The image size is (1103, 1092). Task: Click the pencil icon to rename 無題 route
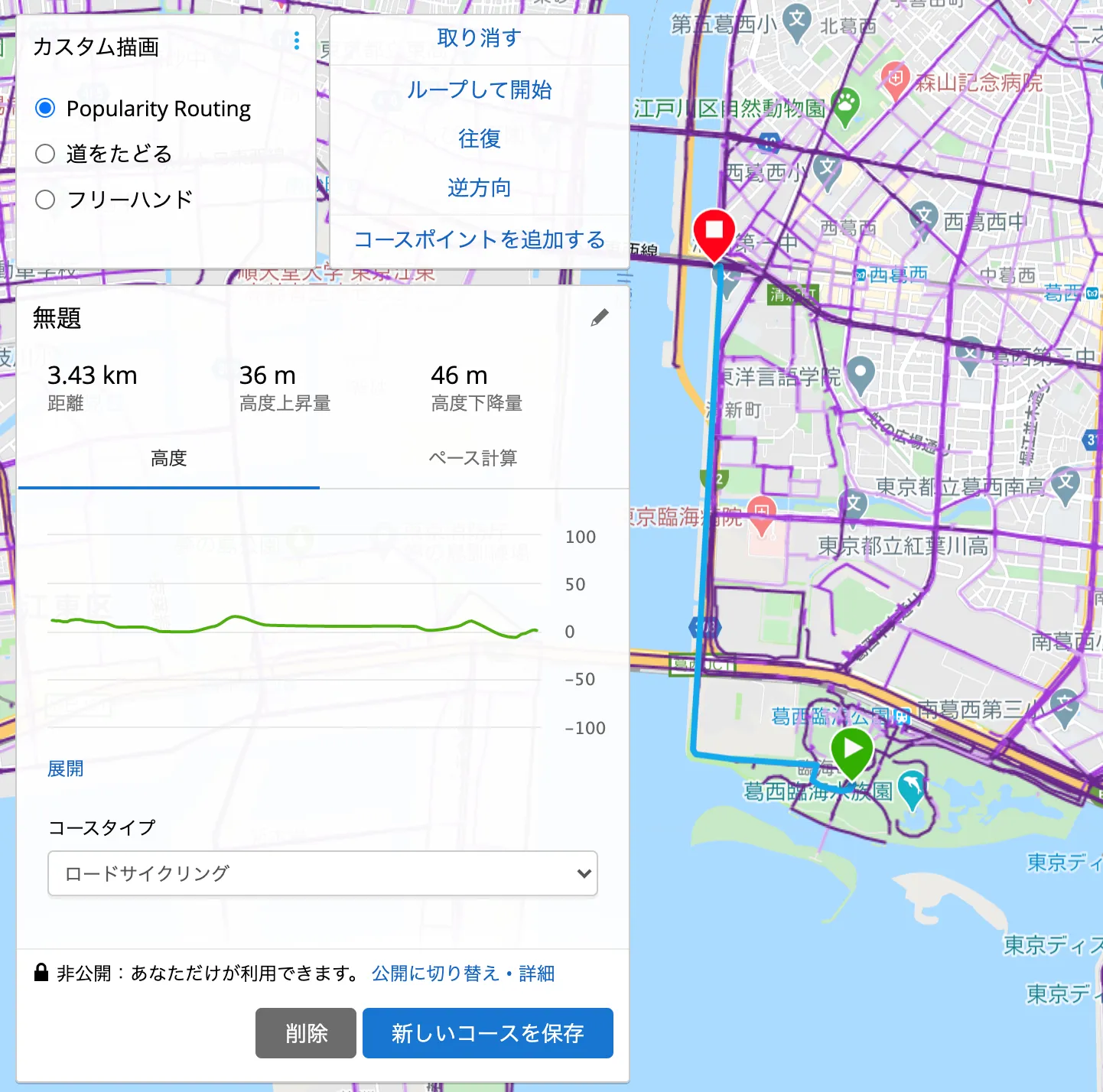click(600, 317)
